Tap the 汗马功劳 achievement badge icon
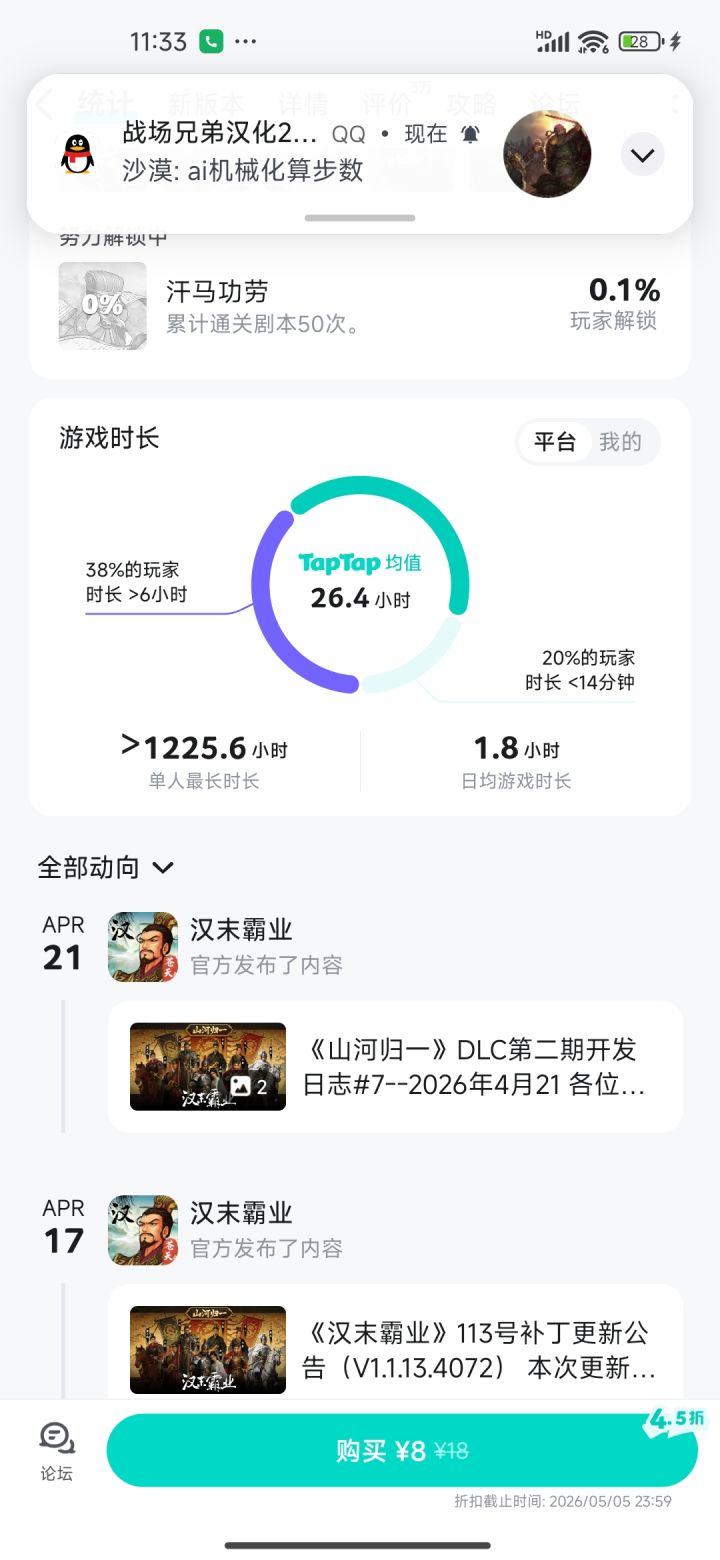720x1560 pixels. tap(103, 306)
